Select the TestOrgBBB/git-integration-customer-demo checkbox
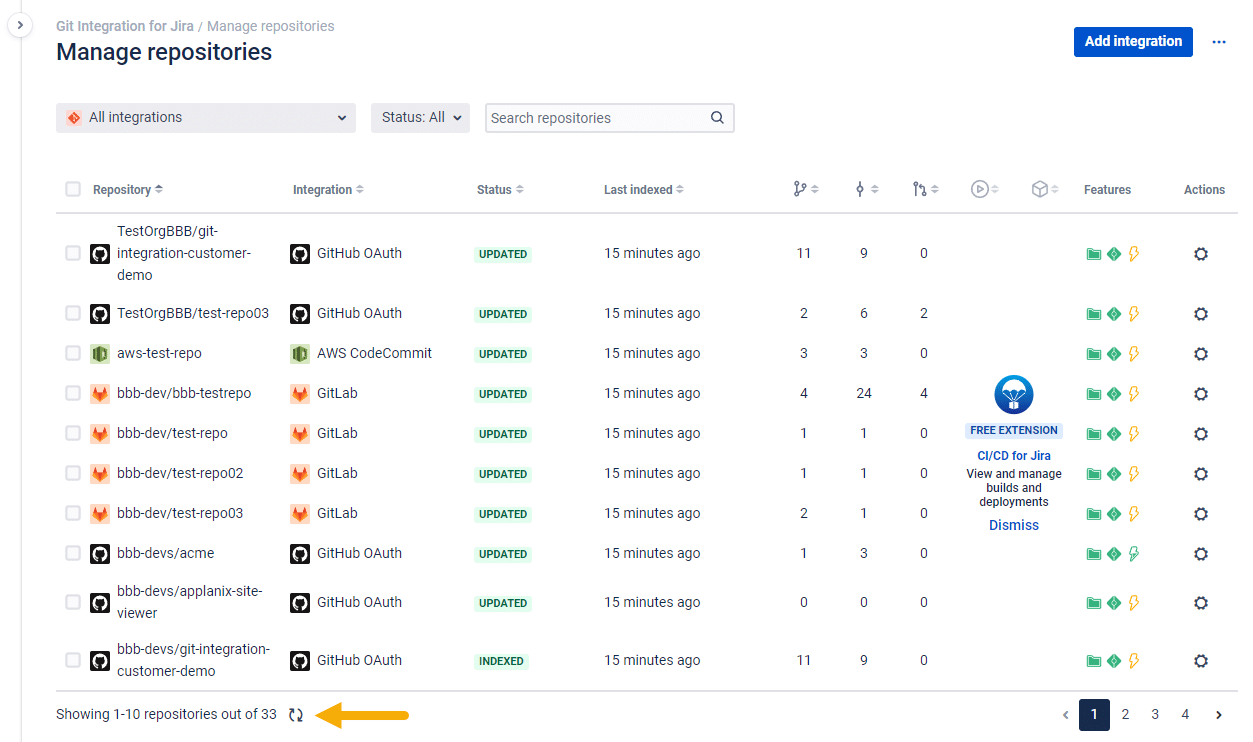Viewport: 1253px width, 742px height. pos(73,254)
